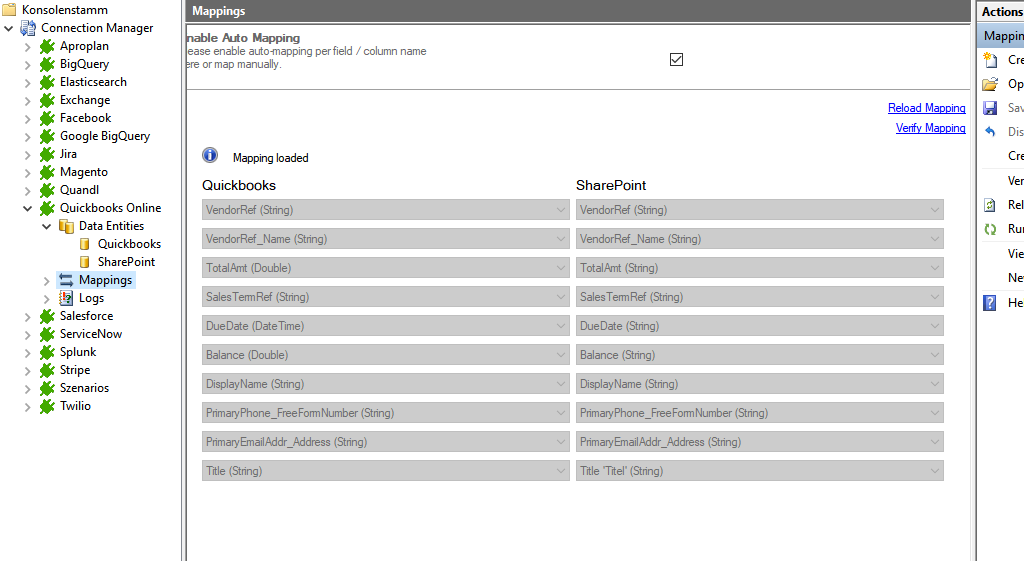Click the Logs icon in tree

point(66,298)
